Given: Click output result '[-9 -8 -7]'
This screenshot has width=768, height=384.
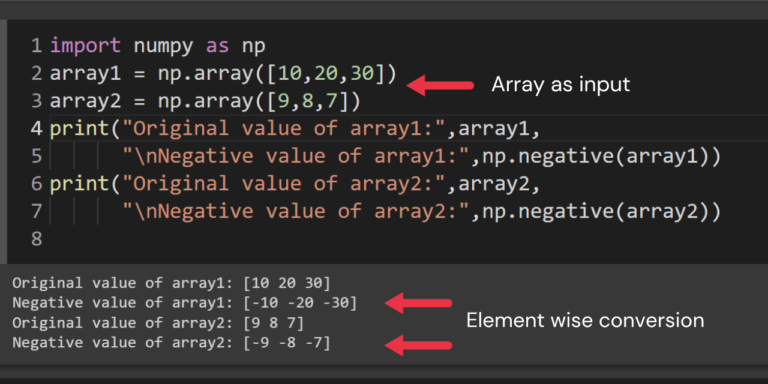Looking at the screenshot, I should tap(287, 343).
